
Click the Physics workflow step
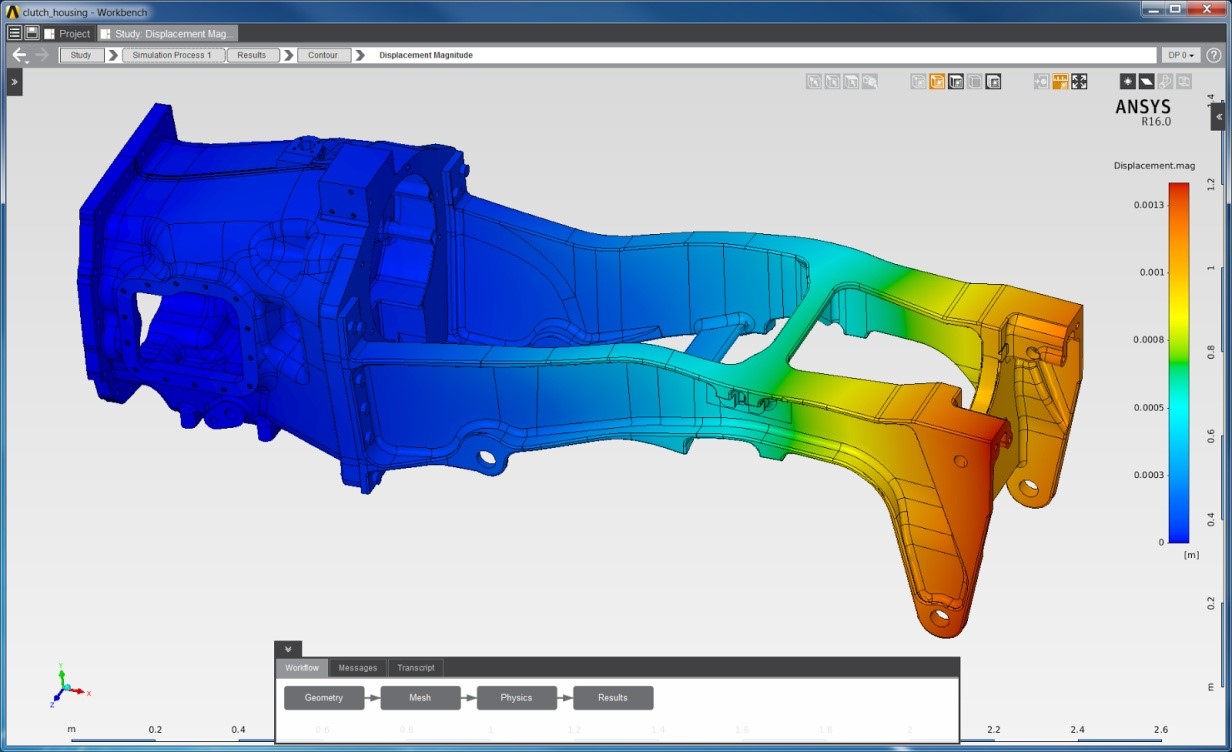pyautogui.click(x=517, y=698)
